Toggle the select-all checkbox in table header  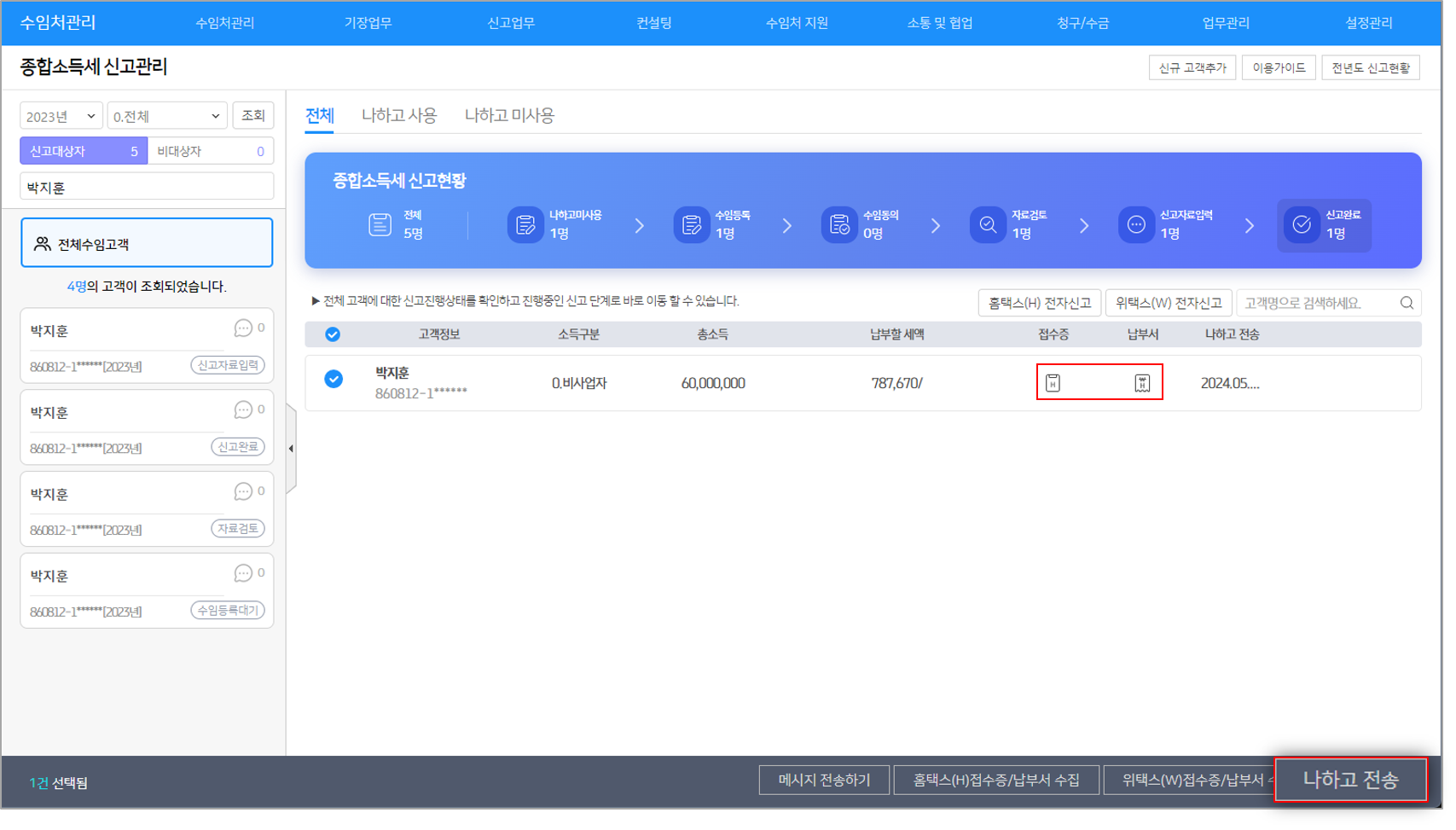click(x=333, y=334)
